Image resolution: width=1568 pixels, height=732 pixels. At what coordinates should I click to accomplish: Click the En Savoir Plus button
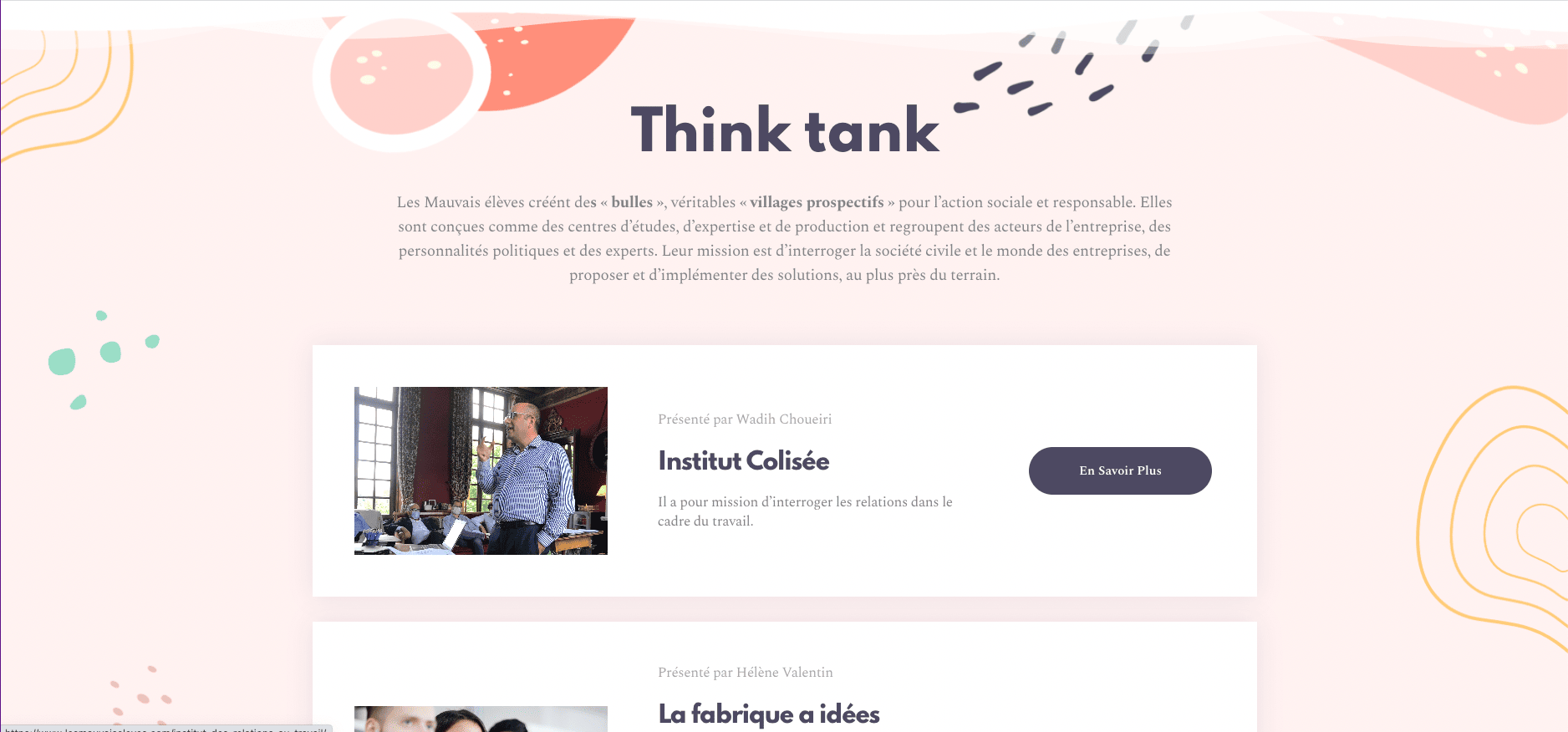pos(1120,470)
